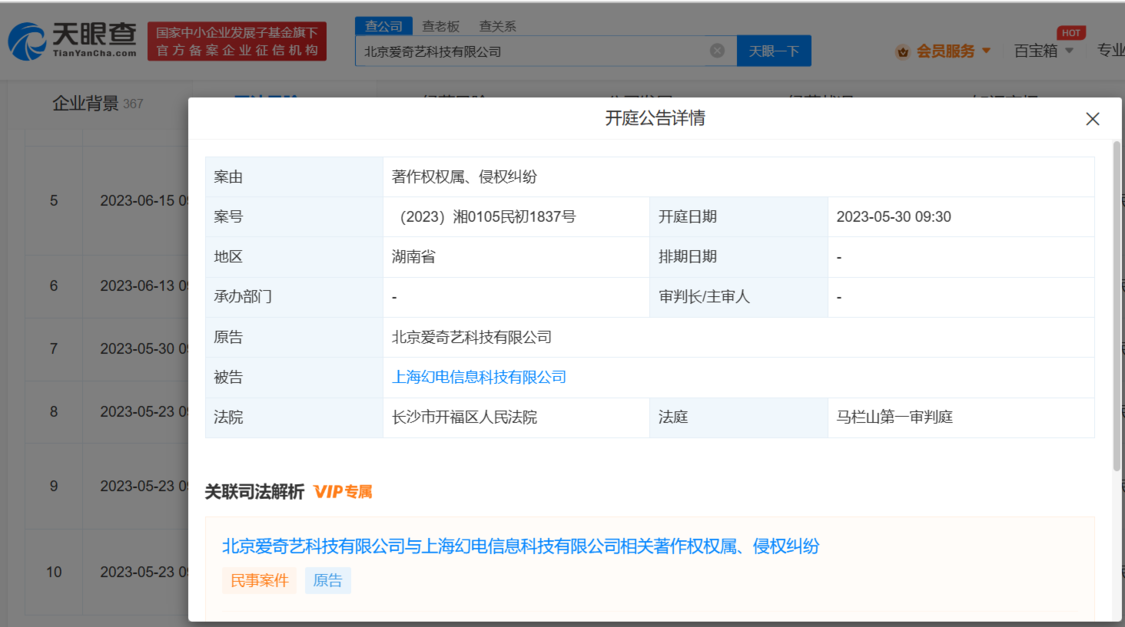The image size is (1125, 627).
Task: Click the 原告 tag under the case link
Action: 327,580
